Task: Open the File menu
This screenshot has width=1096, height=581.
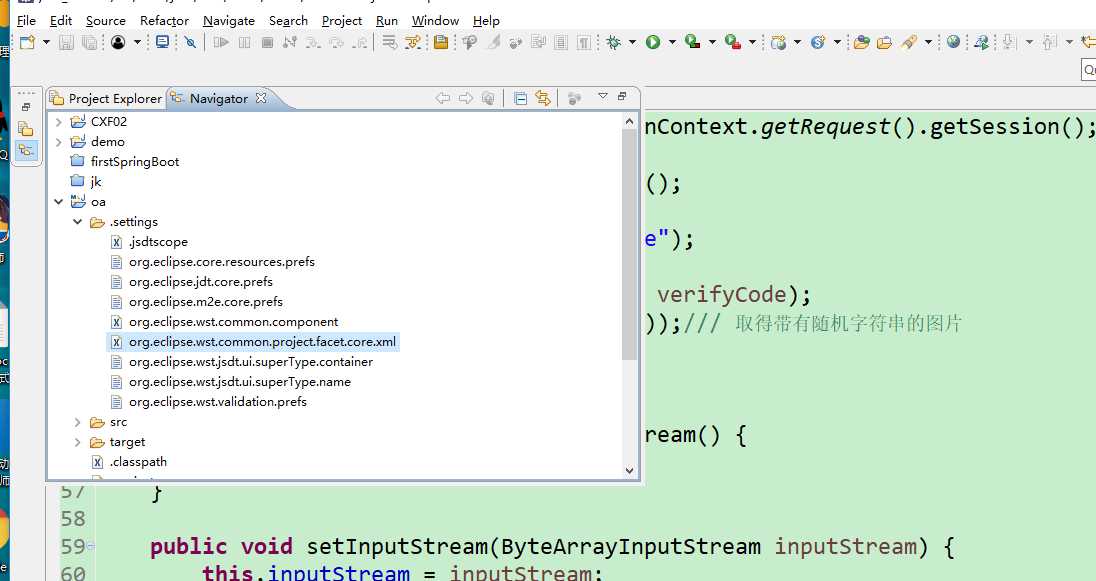Action: tap(26, 20)
